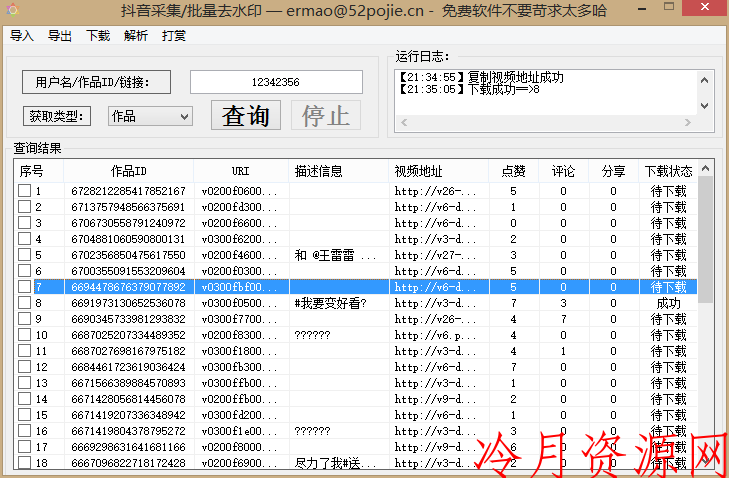Click results list scroll up arrow

[x=705, y=168]
